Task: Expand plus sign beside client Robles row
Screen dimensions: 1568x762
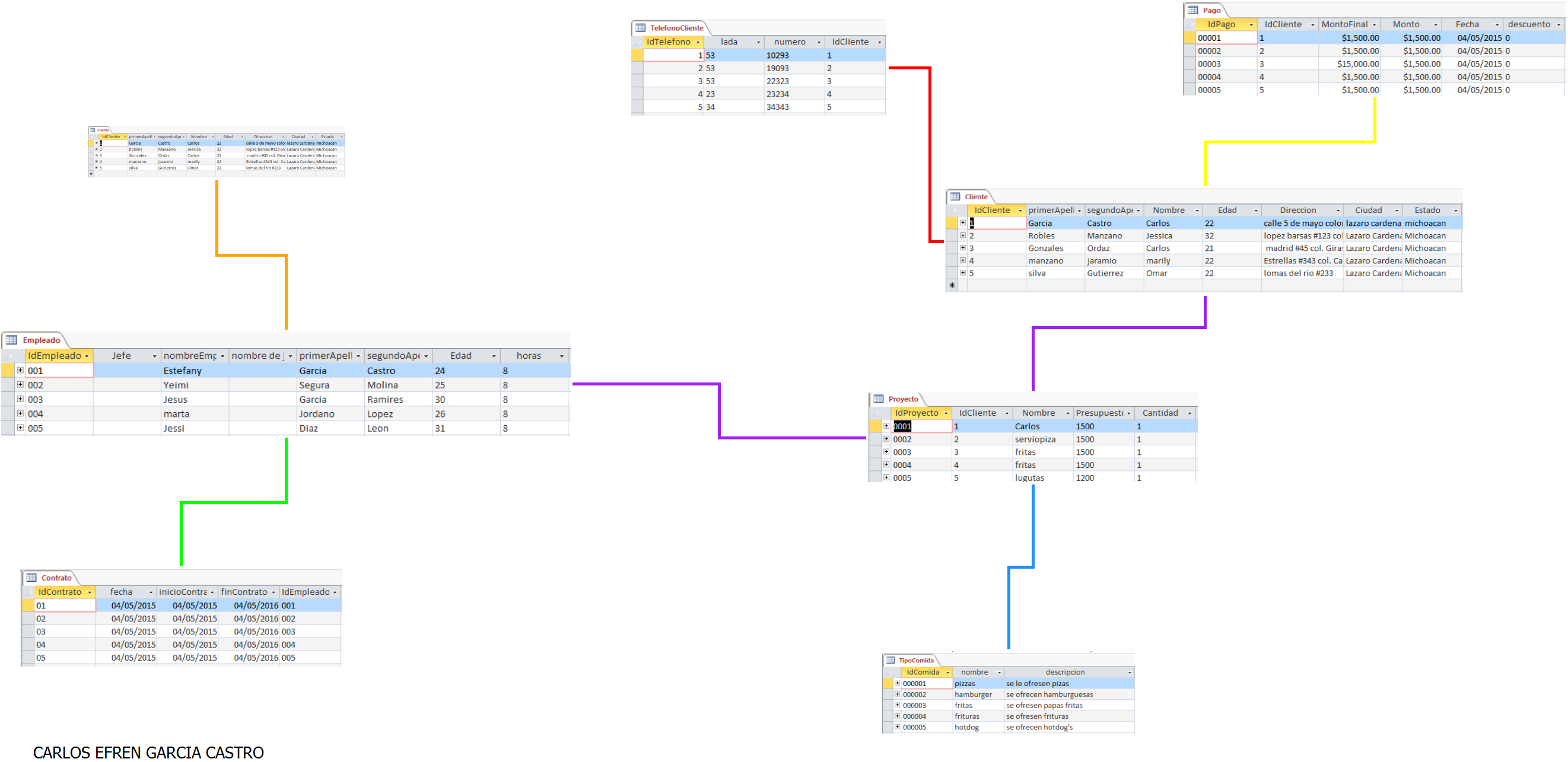Action: coord(962,235)
